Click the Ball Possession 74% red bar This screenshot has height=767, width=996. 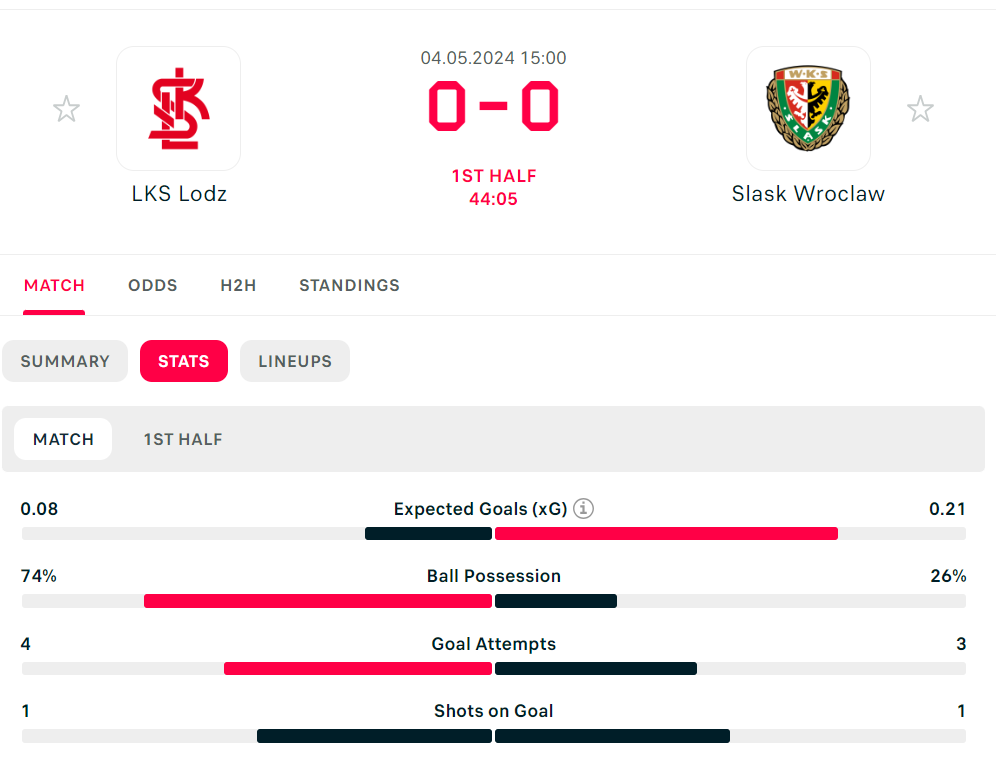tap(318, 601)
